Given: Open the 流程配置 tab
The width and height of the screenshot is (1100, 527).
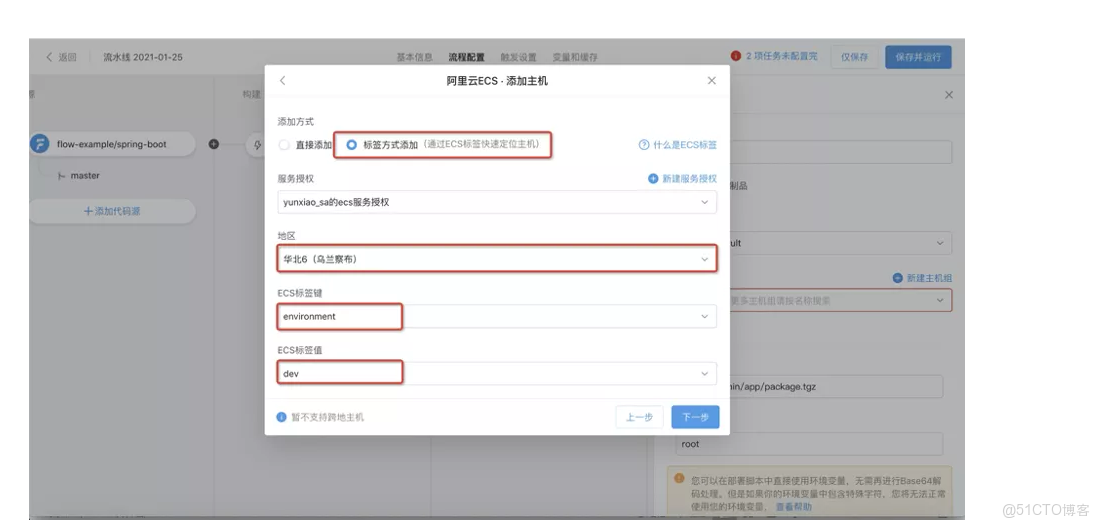Looking at the screenshot, I should click(467, 58).
